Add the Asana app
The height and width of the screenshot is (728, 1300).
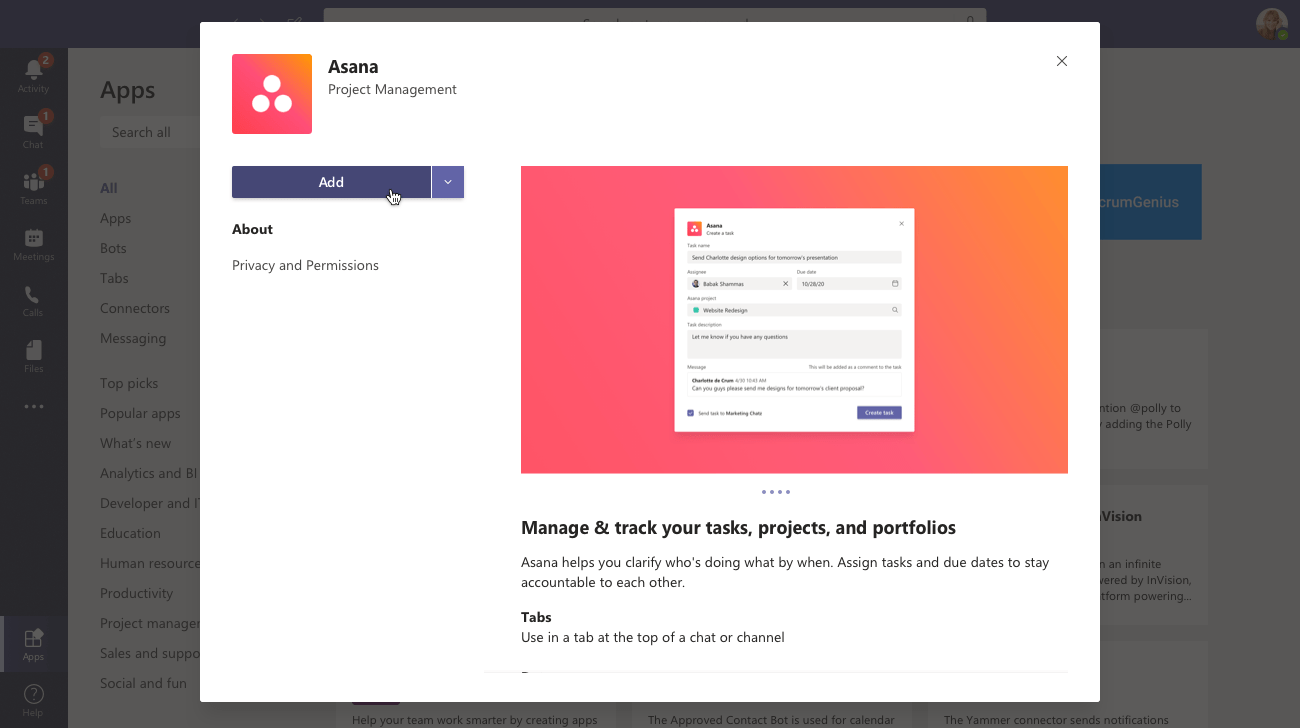(331, 182)
